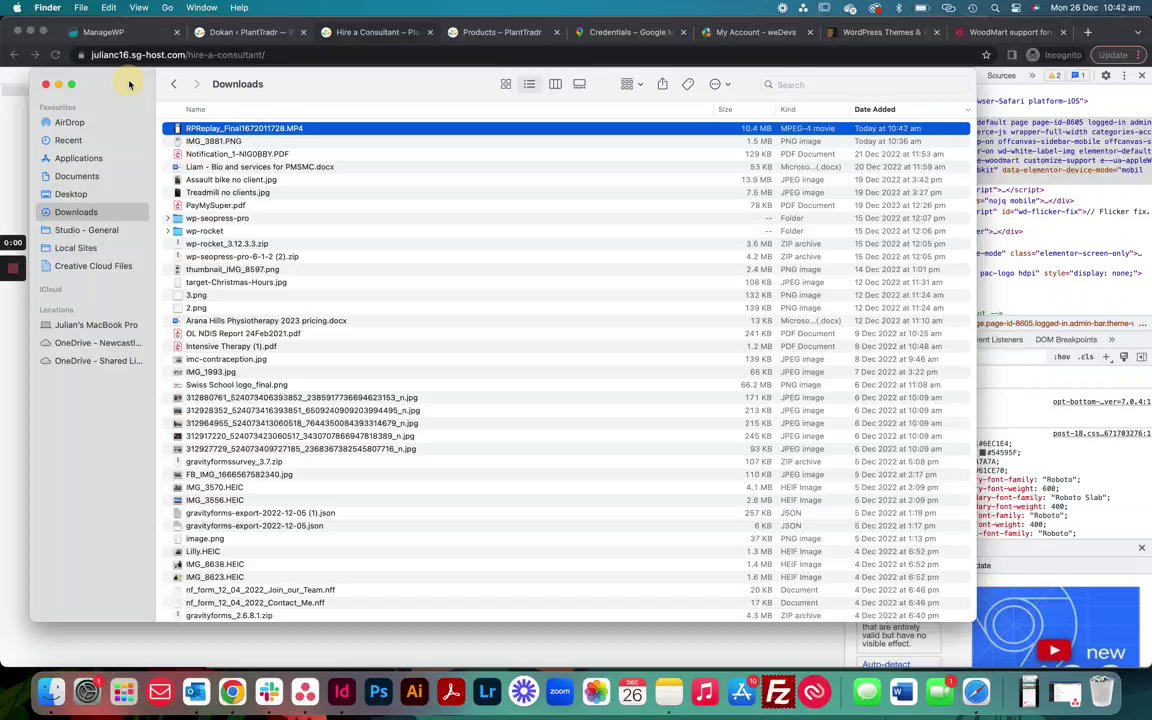Click the Share icon in Finder toolbar
Image resolution: width=1152 pixels, height=720 pixels.
(x=663, y=84)
